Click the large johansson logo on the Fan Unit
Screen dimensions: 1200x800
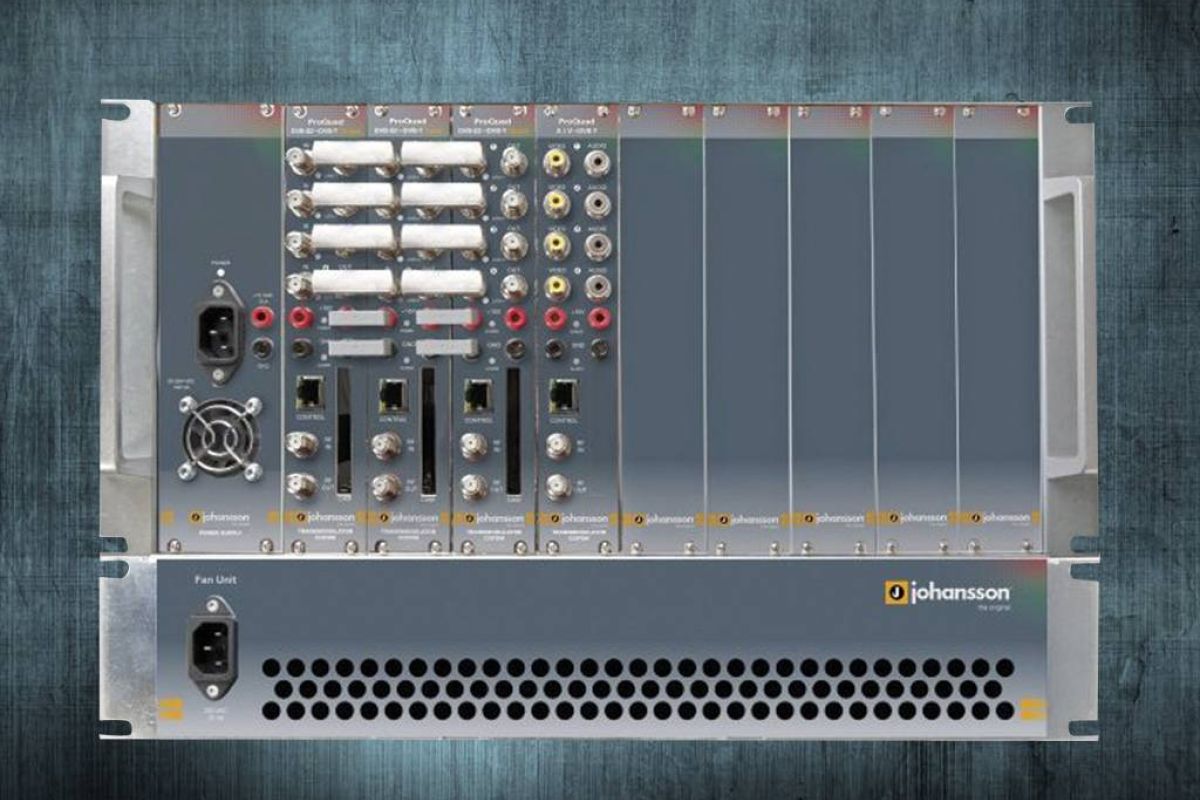[947, 592]
